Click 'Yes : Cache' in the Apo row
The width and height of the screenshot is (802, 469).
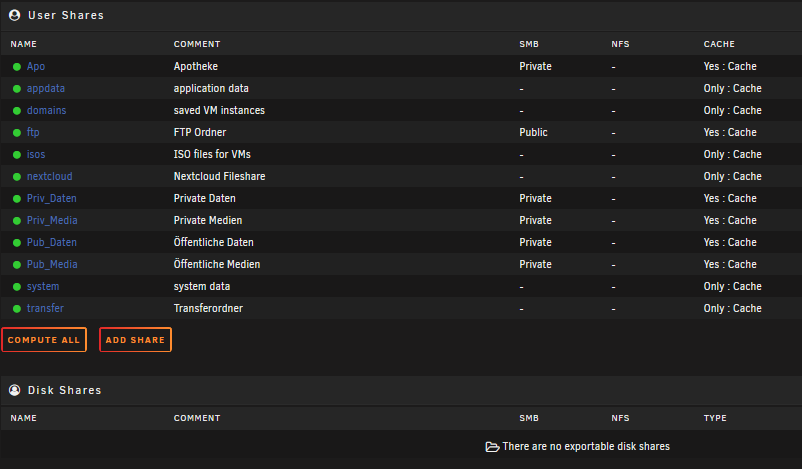tap(730, 66)
